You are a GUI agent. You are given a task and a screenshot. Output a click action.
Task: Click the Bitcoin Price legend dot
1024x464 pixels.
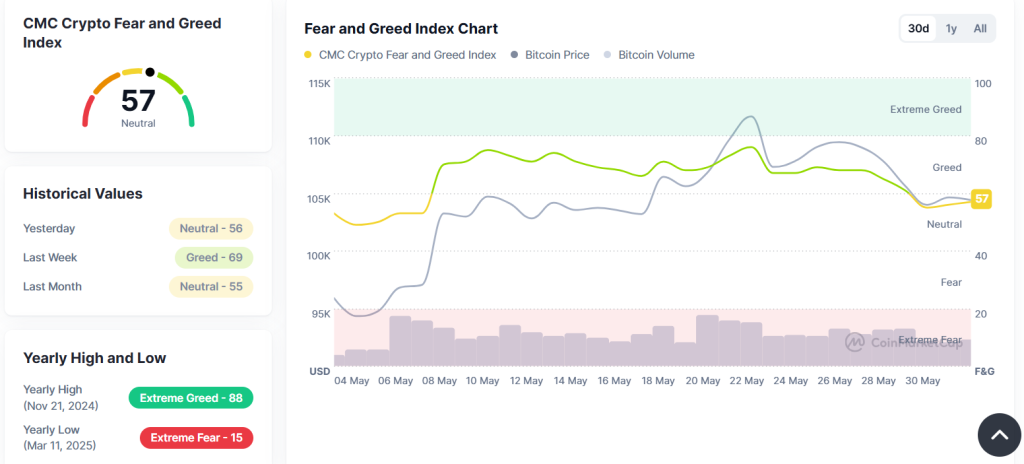(515, 56)
